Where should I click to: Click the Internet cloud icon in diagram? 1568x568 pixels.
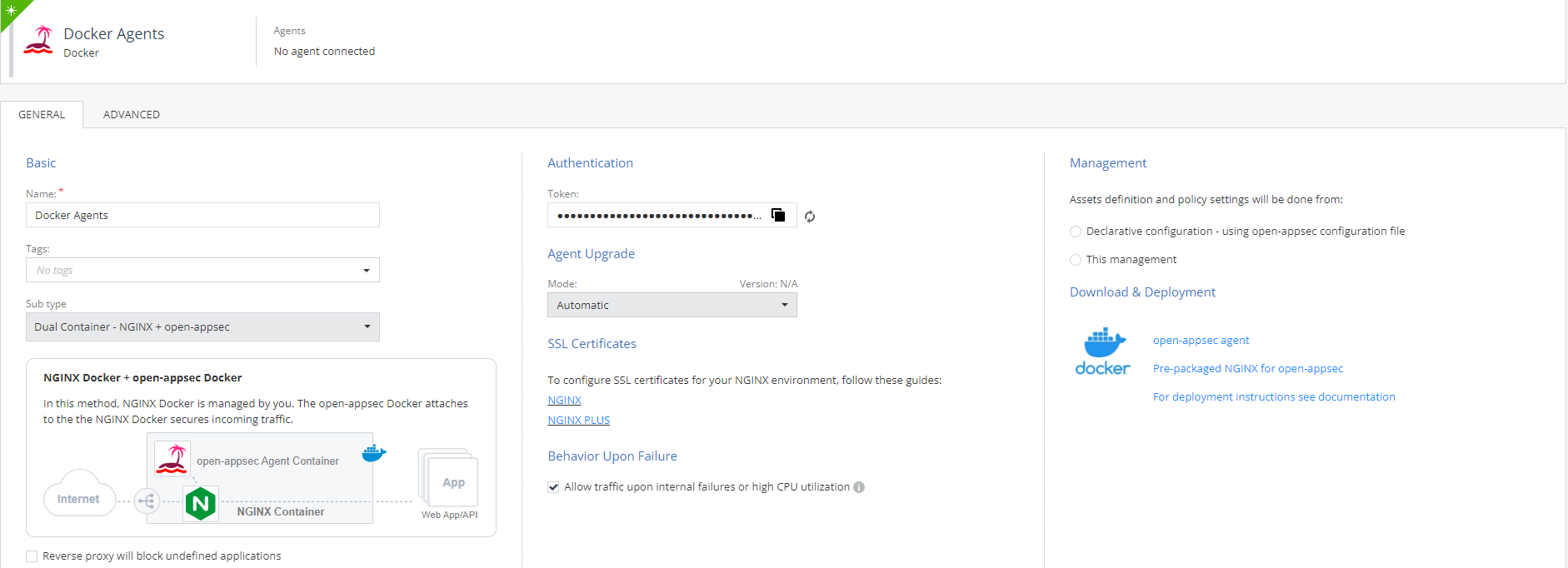78,494
